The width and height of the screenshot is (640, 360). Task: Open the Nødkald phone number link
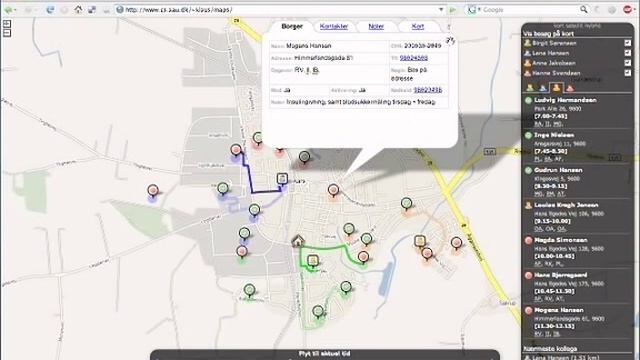428,90
